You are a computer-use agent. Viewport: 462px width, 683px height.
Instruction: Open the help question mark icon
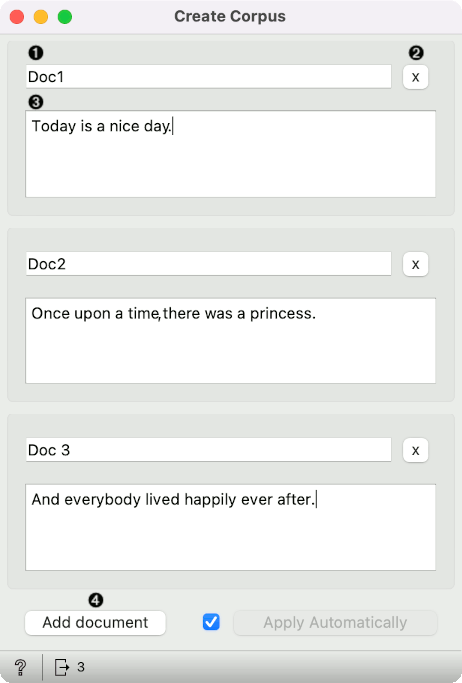[x=20, y=667]
